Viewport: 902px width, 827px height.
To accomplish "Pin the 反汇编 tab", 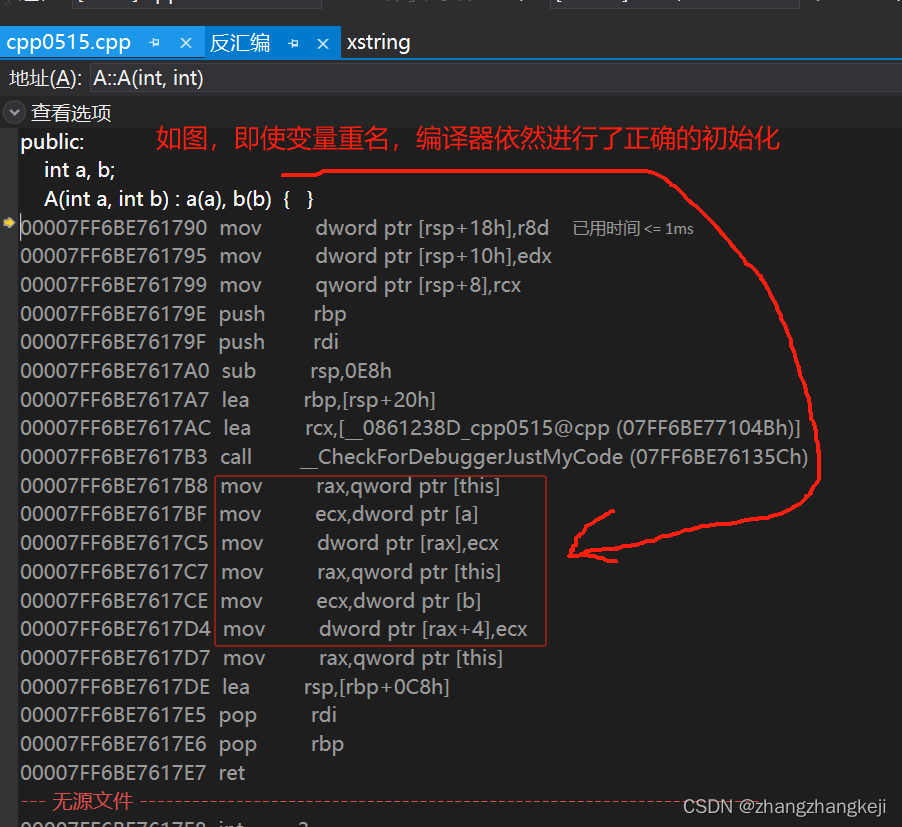I will 293,43.
